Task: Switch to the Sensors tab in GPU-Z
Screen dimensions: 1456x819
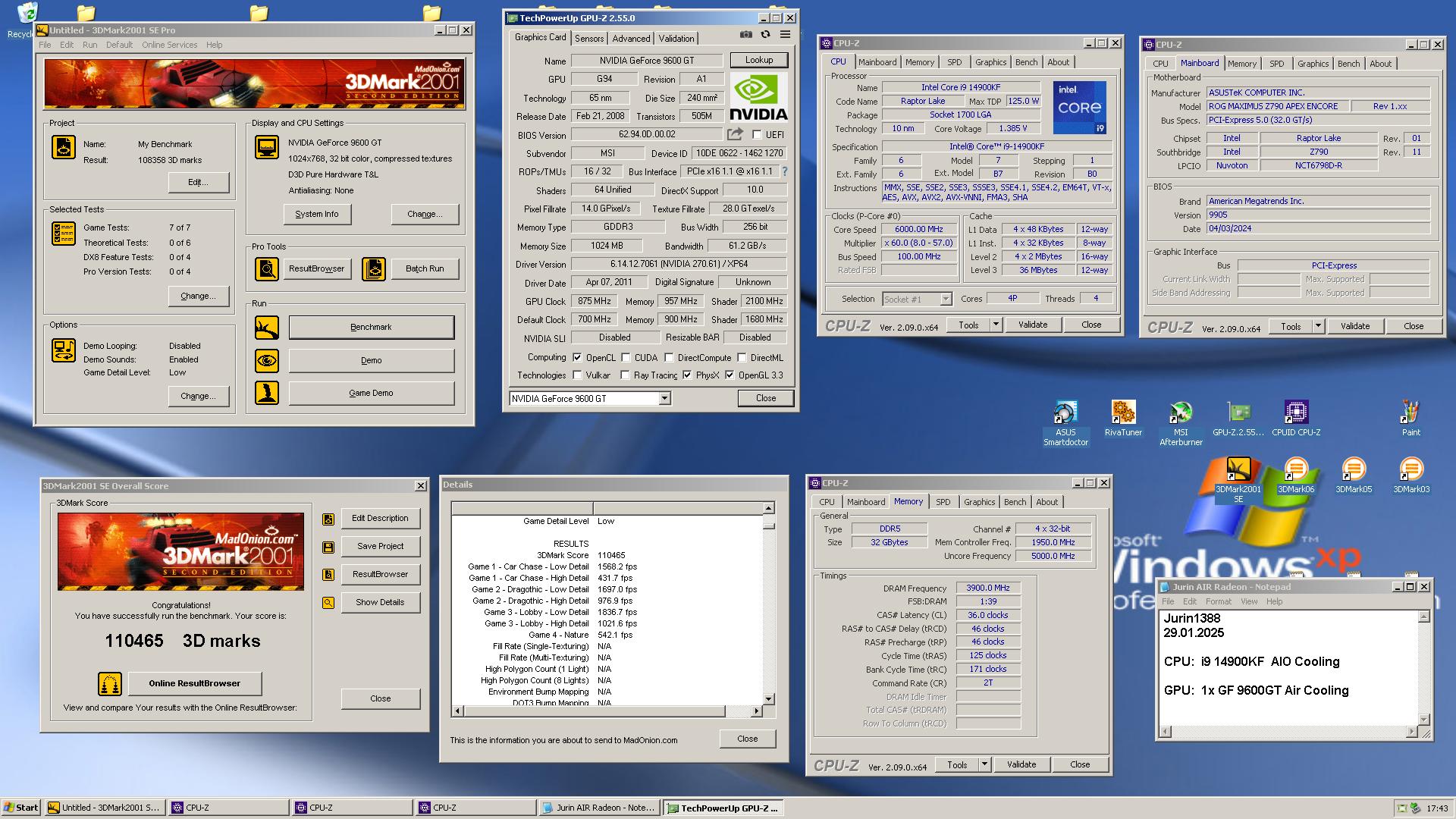Action: click(589, 39)
